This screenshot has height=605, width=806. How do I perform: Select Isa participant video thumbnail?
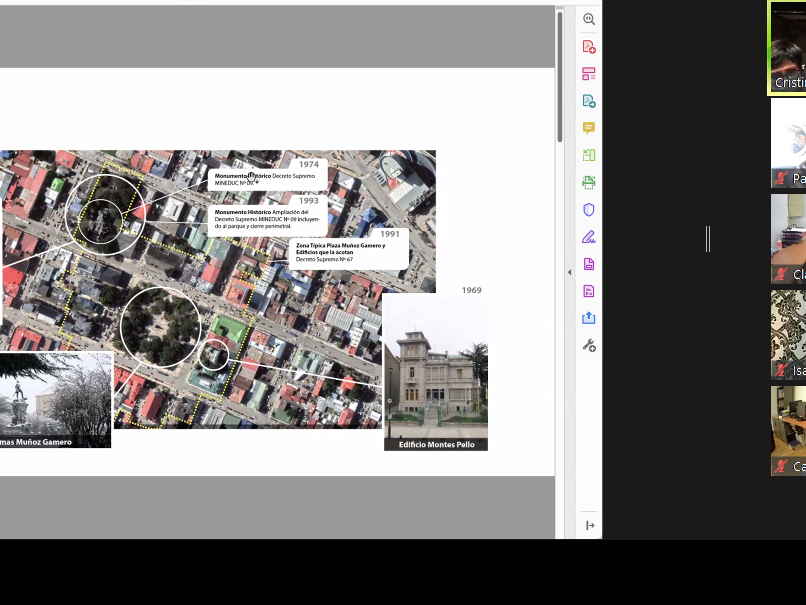789,335
